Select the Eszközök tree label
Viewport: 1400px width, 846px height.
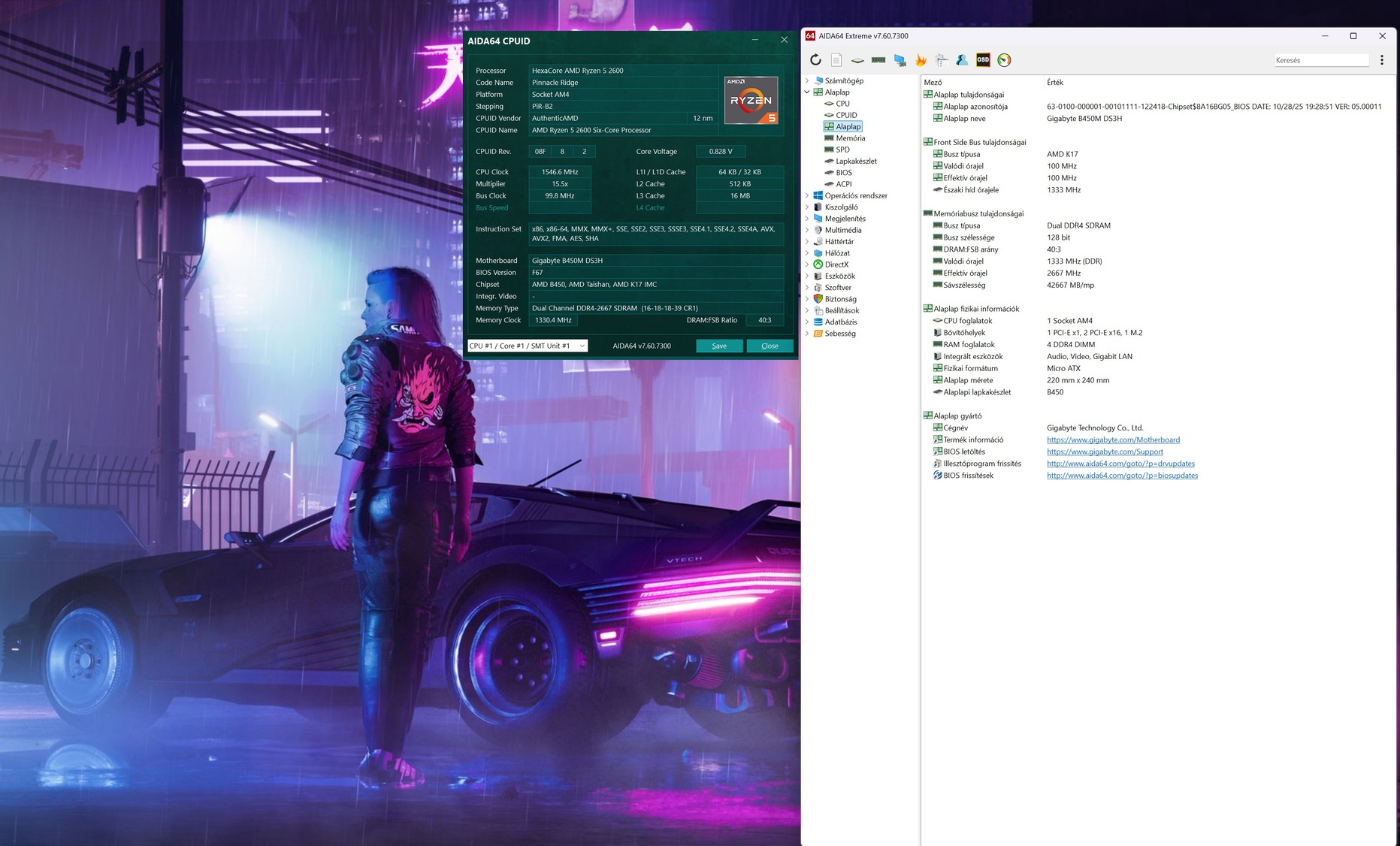[840, 276]
